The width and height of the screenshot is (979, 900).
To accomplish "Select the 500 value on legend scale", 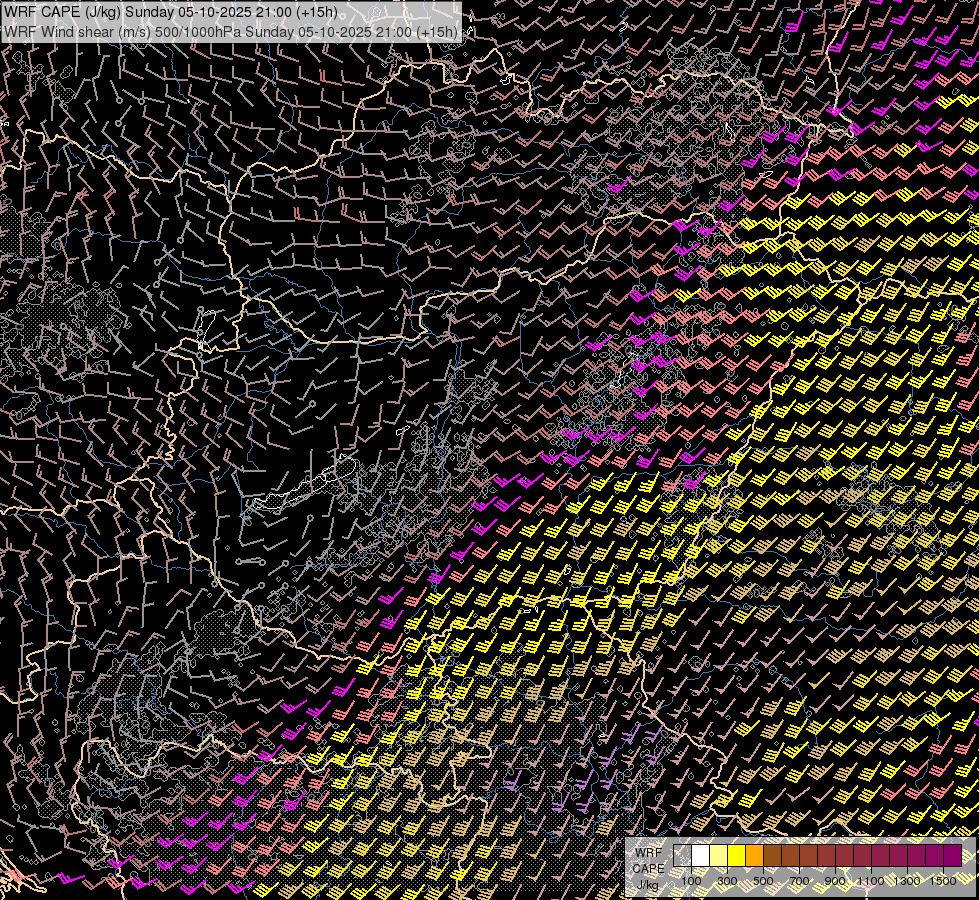I will click(x=763, y=881).
